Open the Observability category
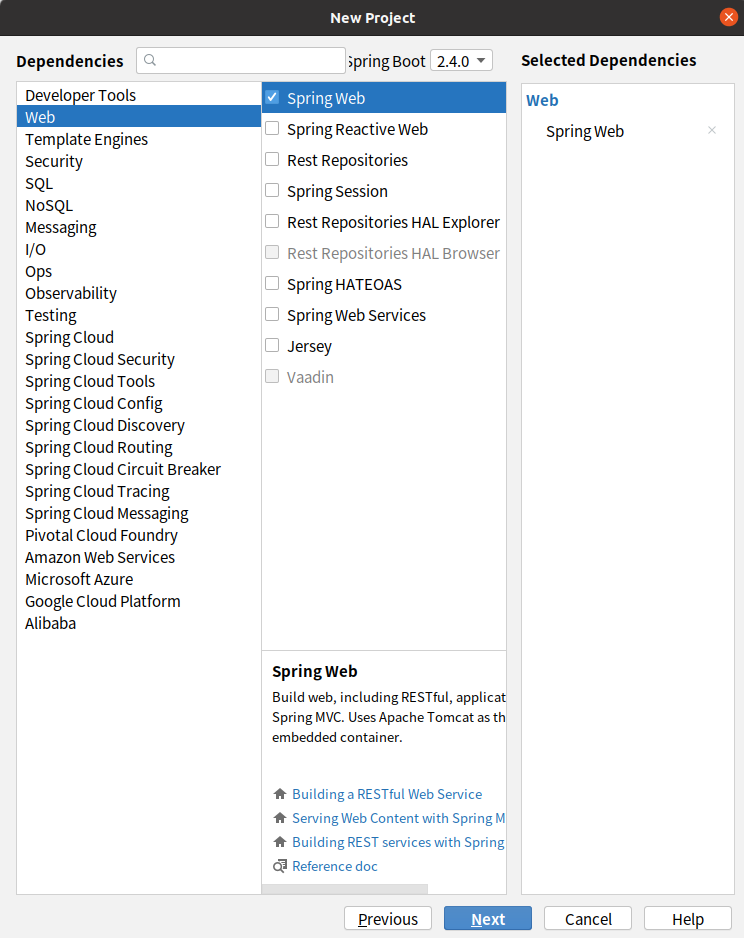Screen dimensions: 744x938 pos(139,293)
